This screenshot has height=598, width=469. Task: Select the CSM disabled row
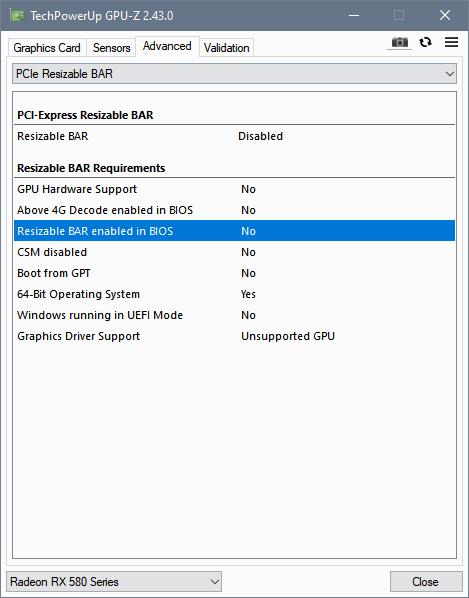[x=234, y=252]
